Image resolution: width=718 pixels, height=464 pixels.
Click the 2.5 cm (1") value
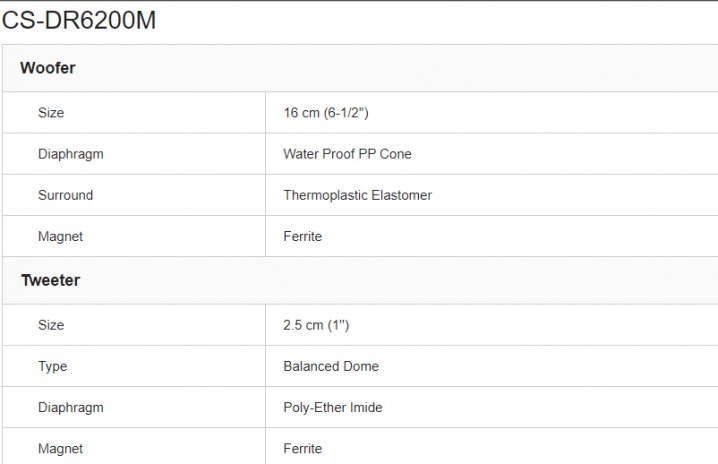(316, 325)
